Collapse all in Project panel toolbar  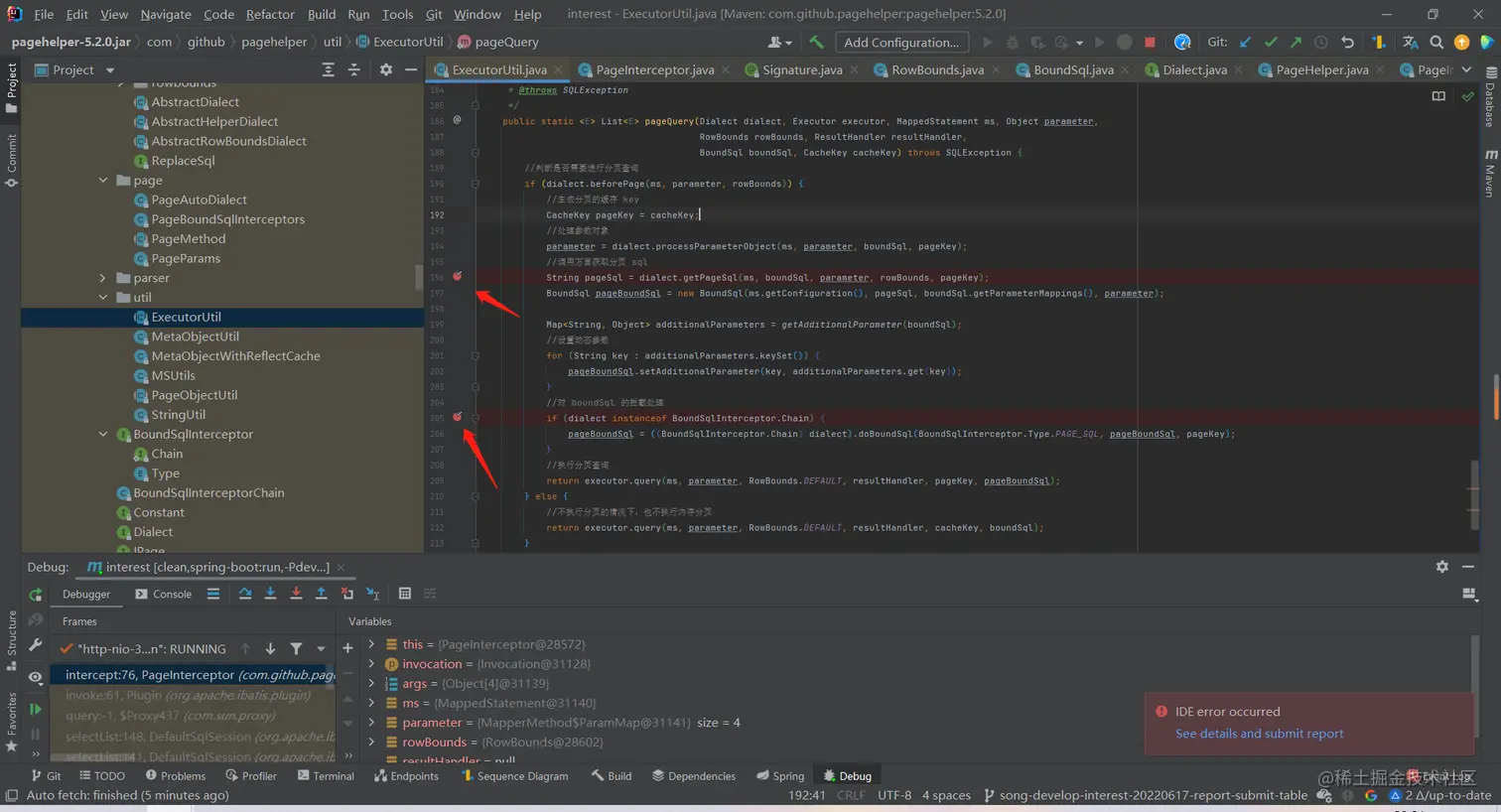(x=354, y=69)
